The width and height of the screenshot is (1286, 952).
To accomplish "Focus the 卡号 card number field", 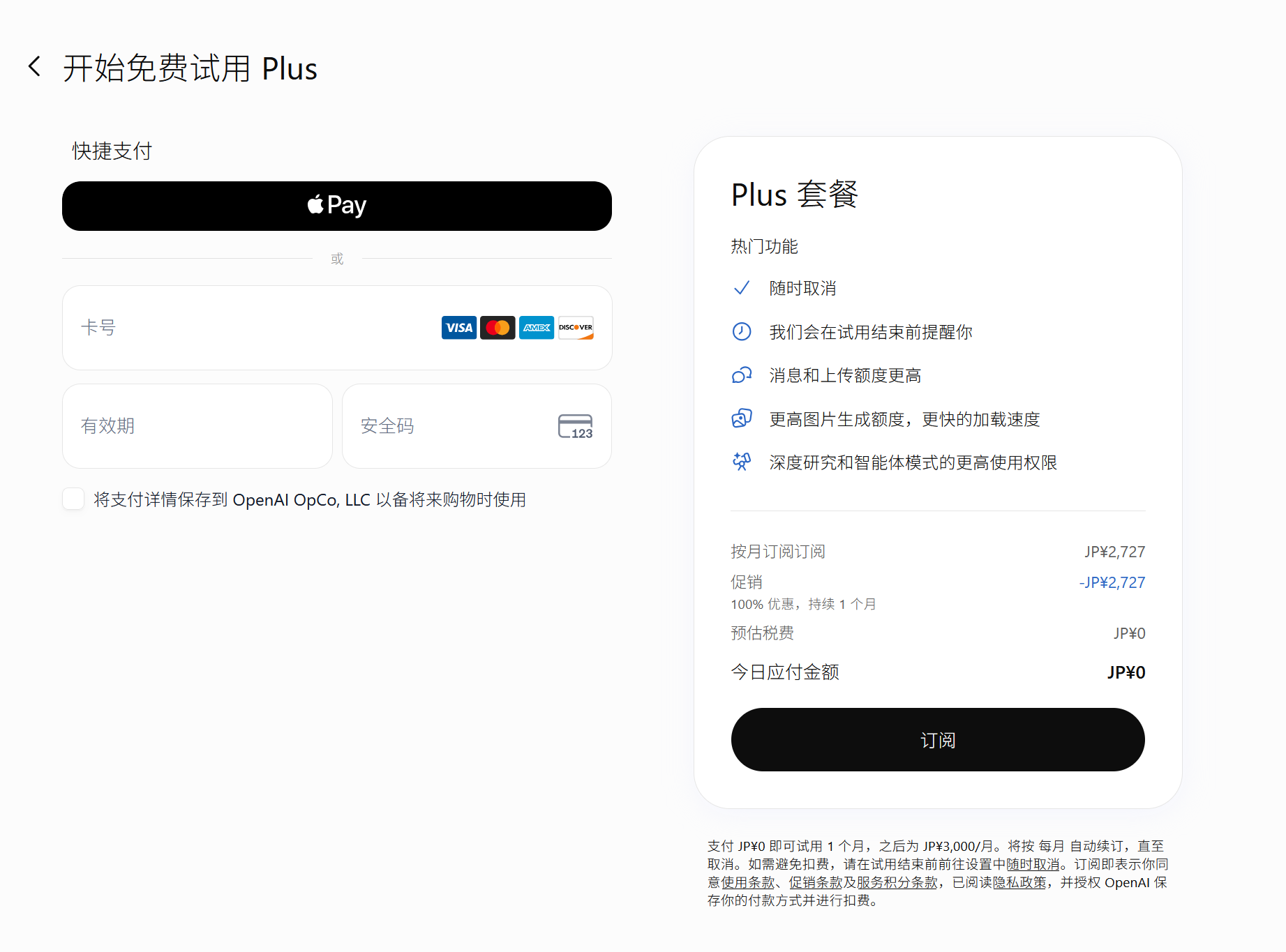I will [x=337, y=328].
